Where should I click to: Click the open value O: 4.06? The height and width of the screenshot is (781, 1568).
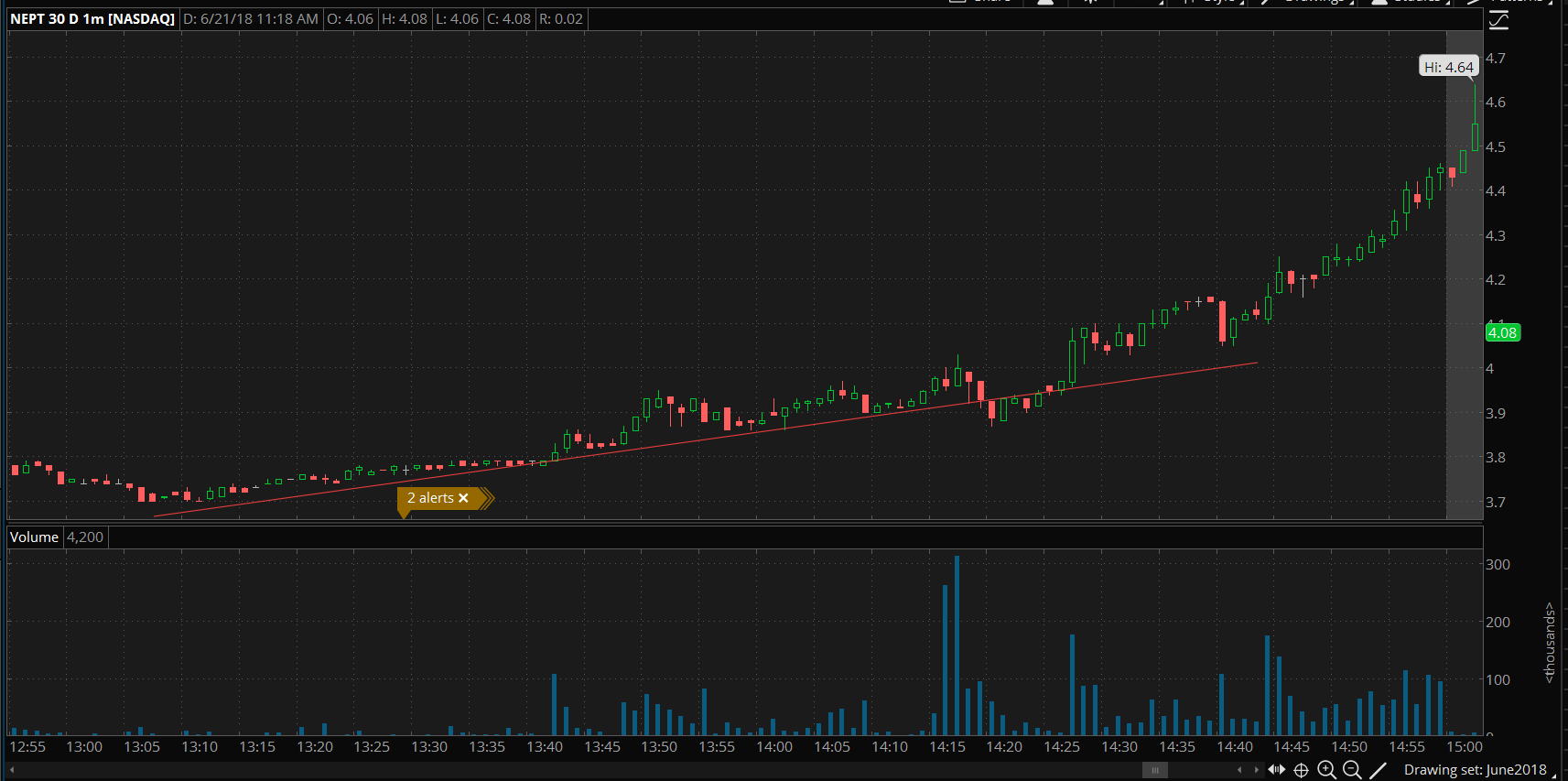(350, 18)
